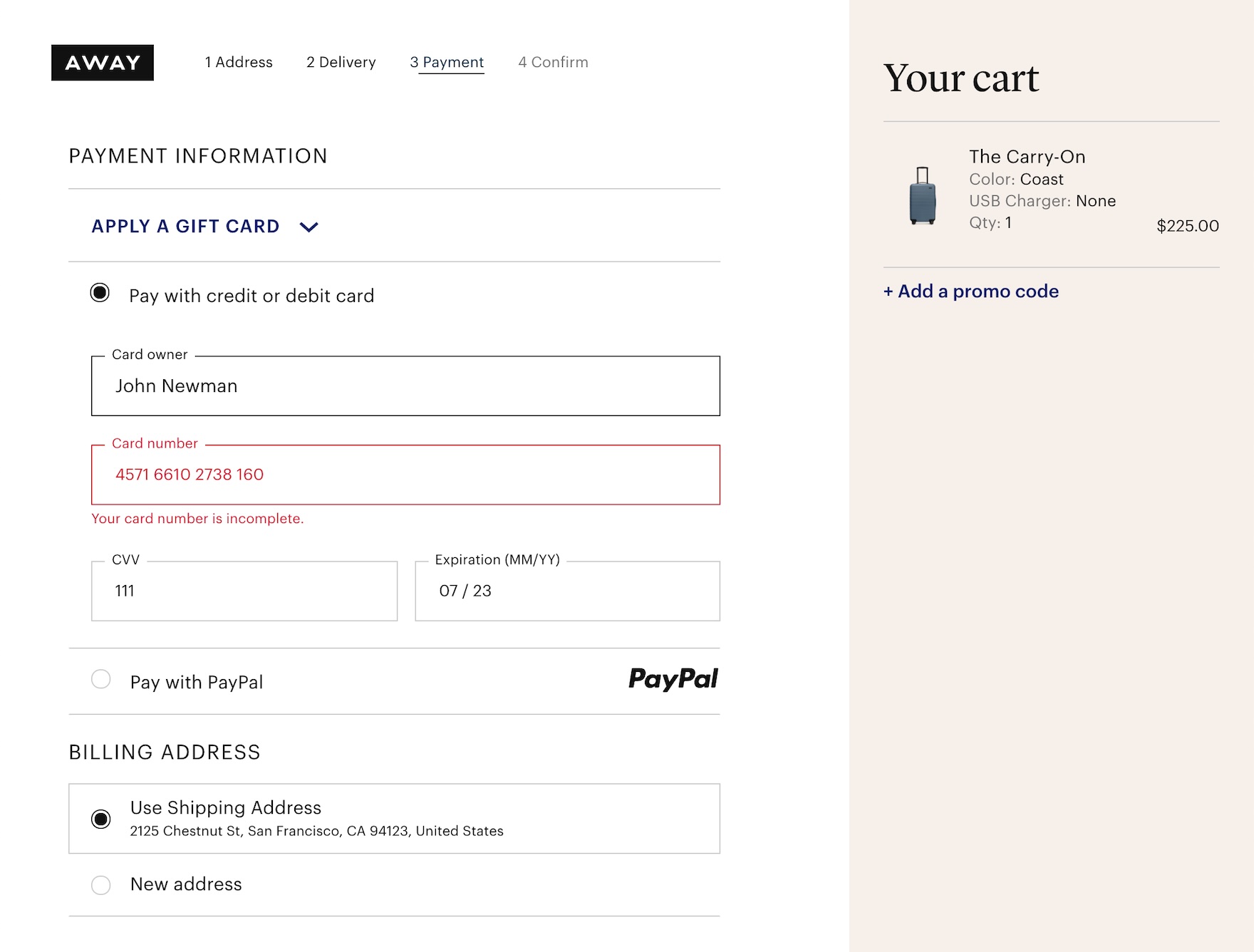Click into the Card number field

coord(405,475)
